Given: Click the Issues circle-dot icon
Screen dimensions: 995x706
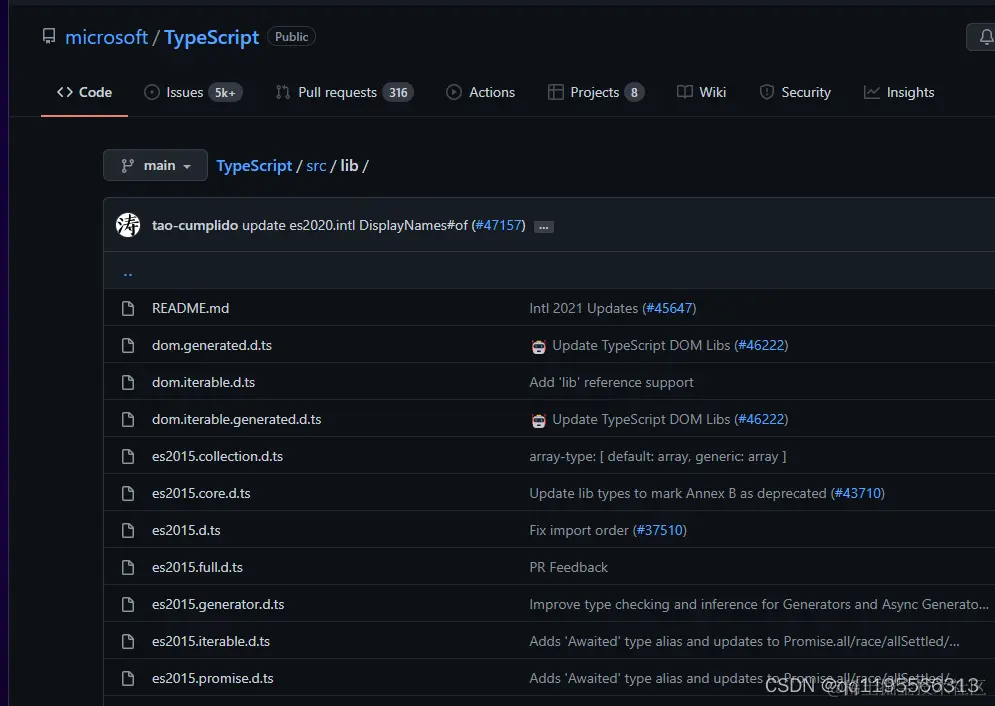Looking at the screenshot, I should [152, 92].
